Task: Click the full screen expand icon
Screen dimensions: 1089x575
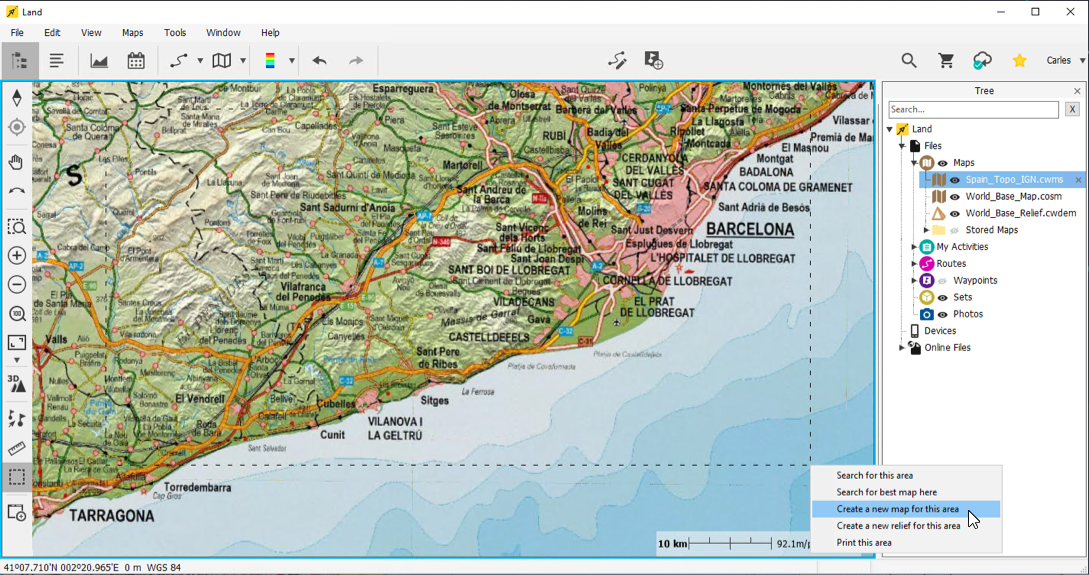Action: click(17, 342)
